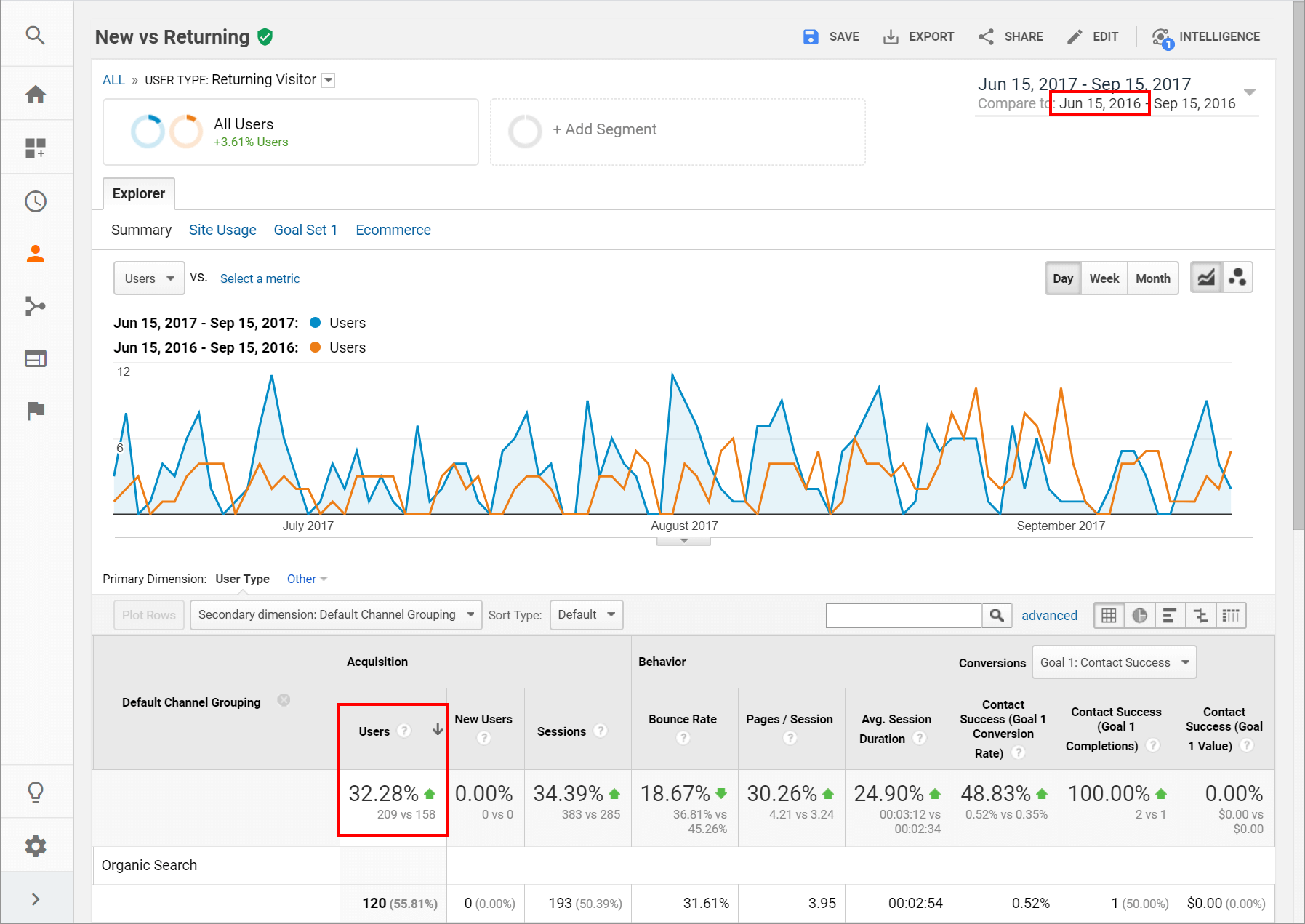Set graph granularity to Day
The width and height of the screenshot is (1305, 924).
tap(1063, 278)
